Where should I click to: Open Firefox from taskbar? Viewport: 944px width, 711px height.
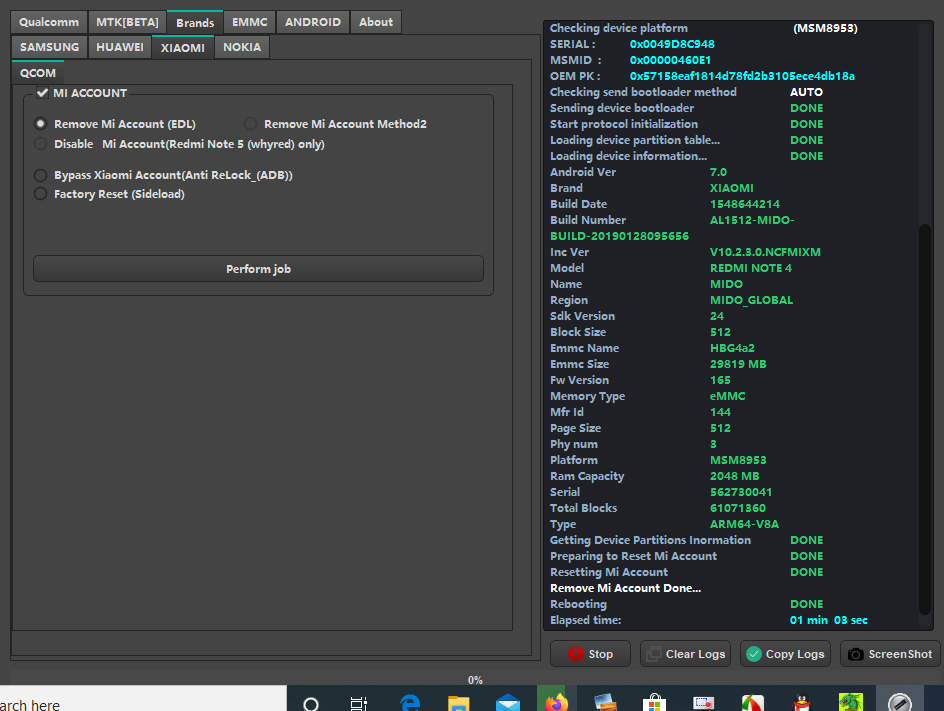[556, 701]
